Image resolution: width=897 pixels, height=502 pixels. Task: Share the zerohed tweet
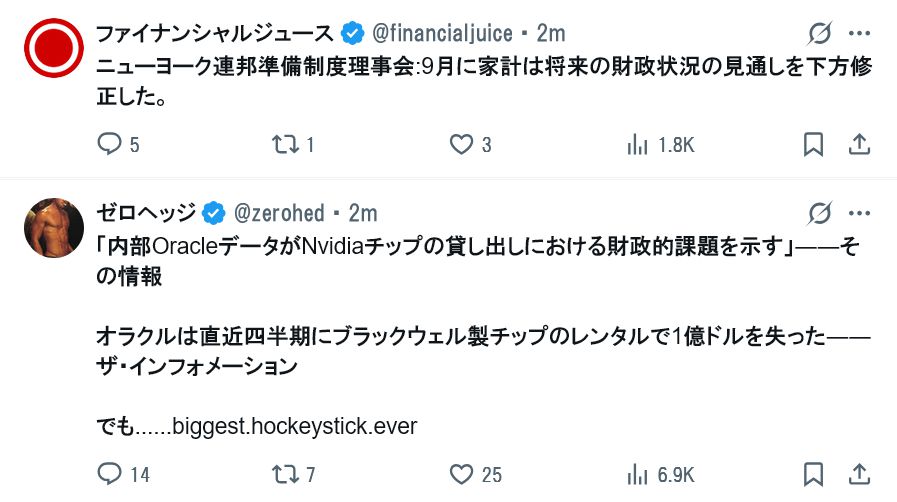[x=859, y=474]
